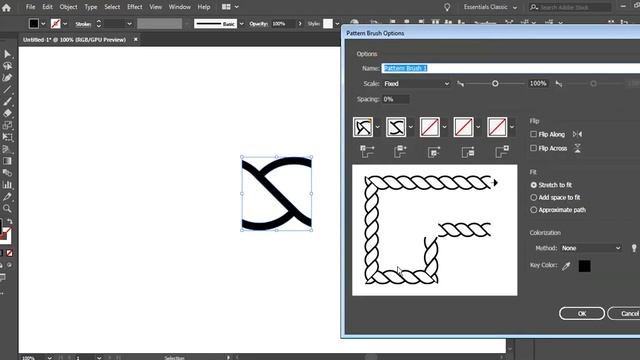This screenshot has width=640, height=360.
Task: Select the Paintbrush tool
Action: tap(7, 101)
